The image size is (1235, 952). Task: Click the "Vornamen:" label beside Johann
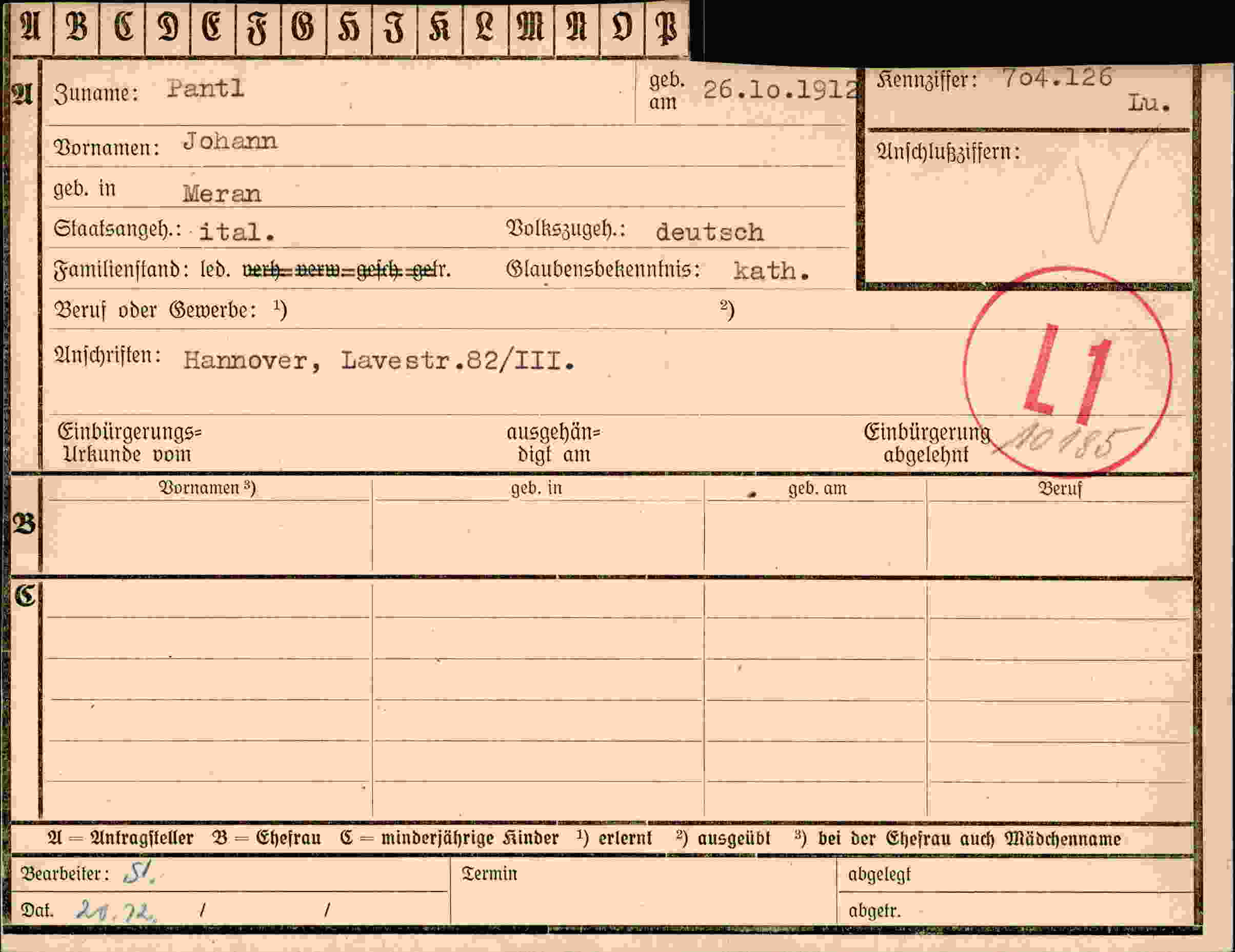point(107,148)
